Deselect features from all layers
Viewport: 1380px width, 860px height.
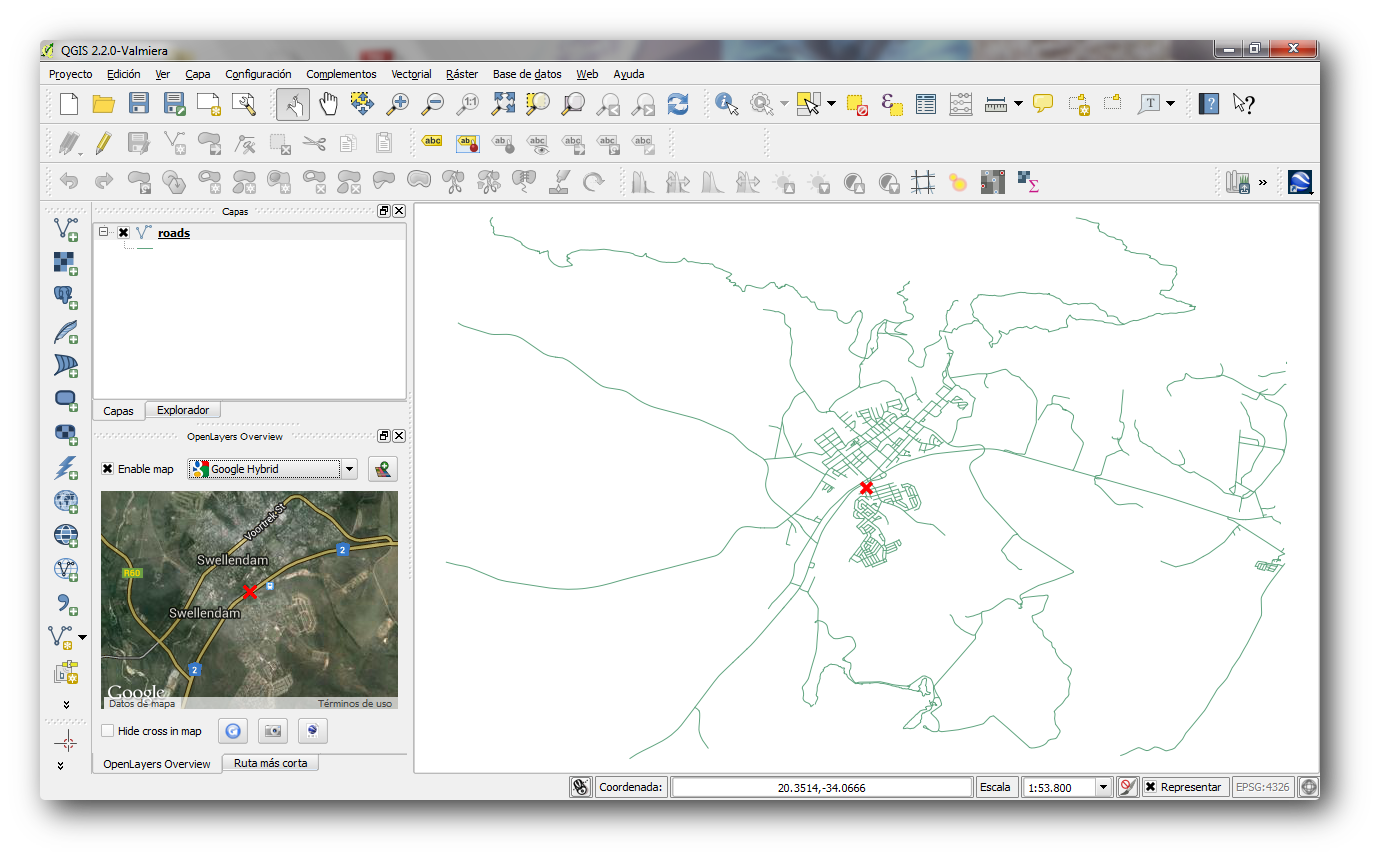pyautogui.click(x=856, y=103)
